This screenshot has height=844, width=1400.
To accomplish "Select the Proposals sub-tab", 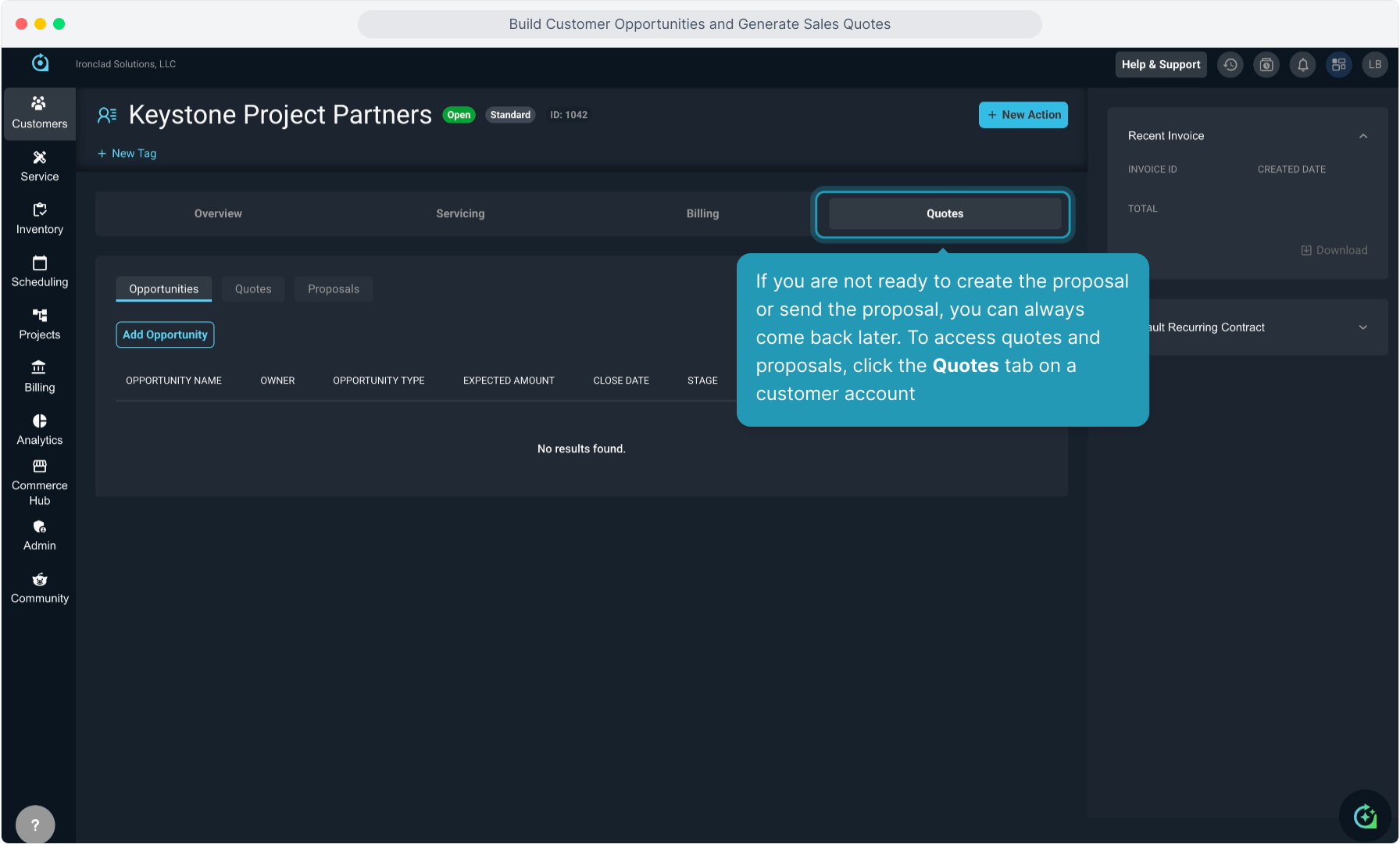I will (x=334, y=289).
